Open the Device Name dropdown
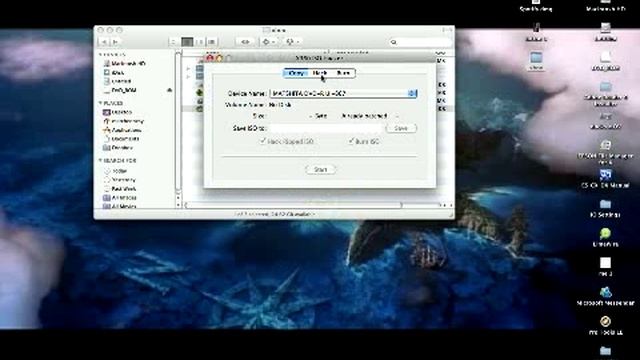This screenshot has height=360, width=640. [x=343, y=93]
